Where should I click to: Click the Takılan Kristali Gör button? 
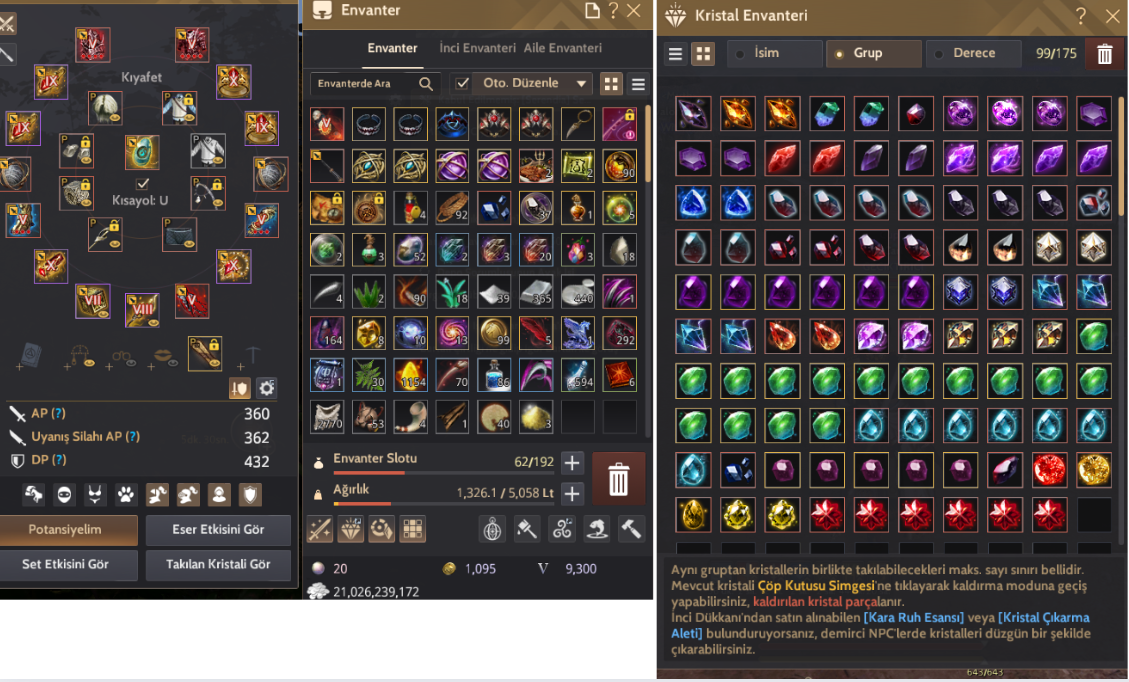pos(218,564)
